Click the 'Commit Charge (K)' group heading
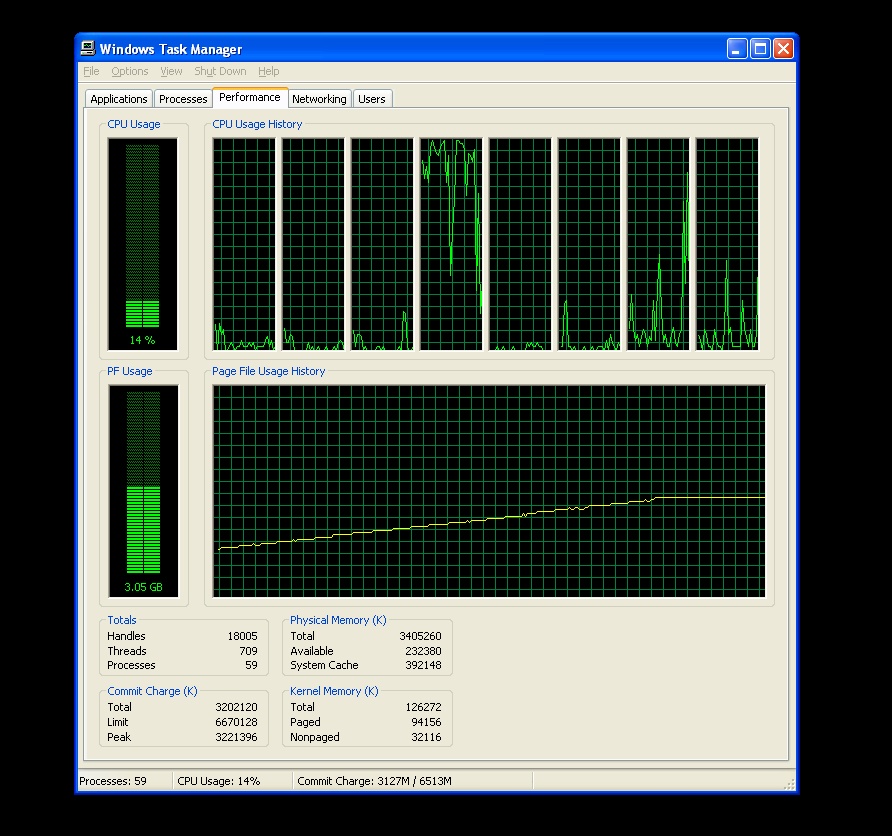 pos(152,691)
